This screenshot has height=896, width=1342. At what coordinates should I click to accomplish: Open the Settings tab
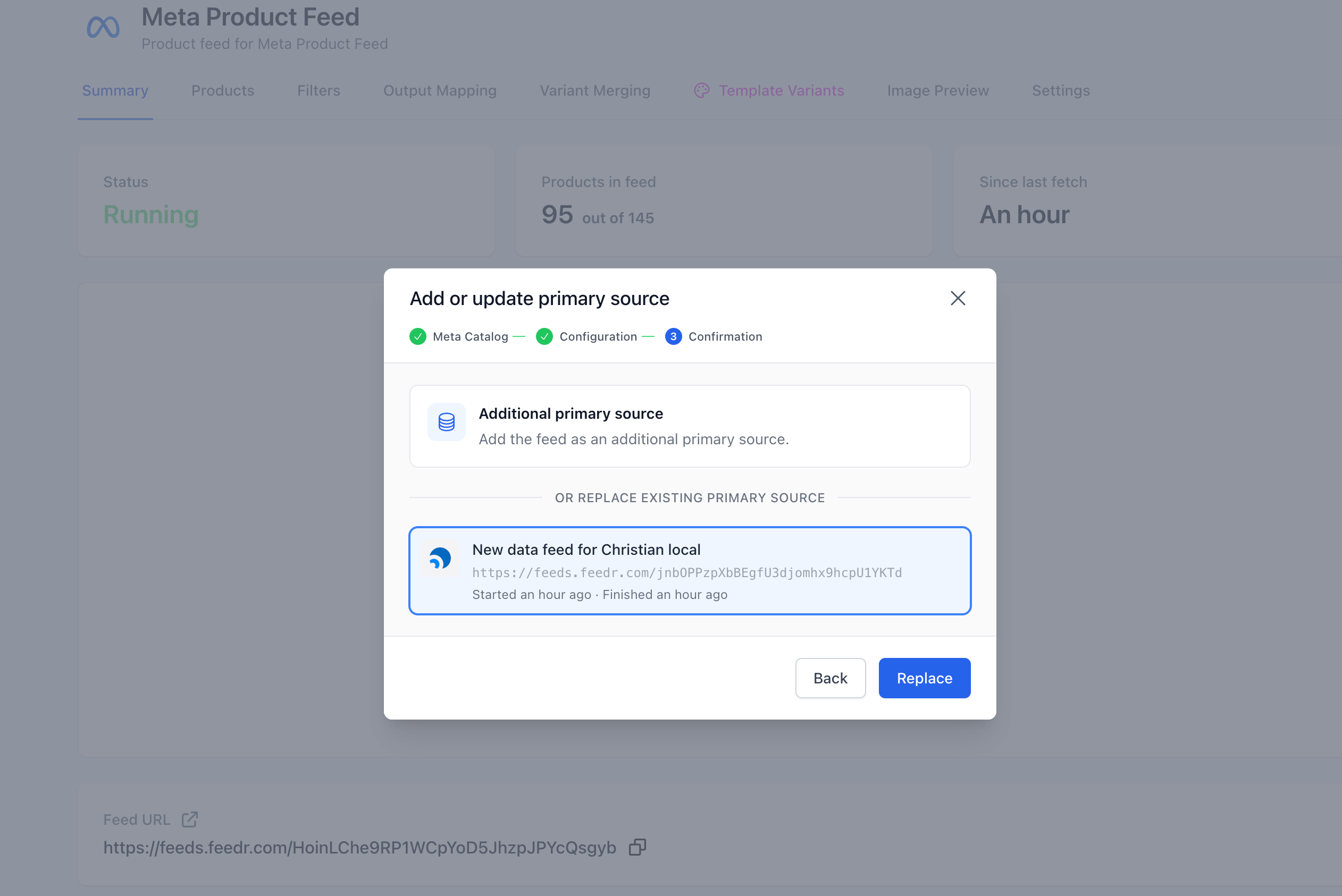pyautogui.click(x=1061, y=90)
